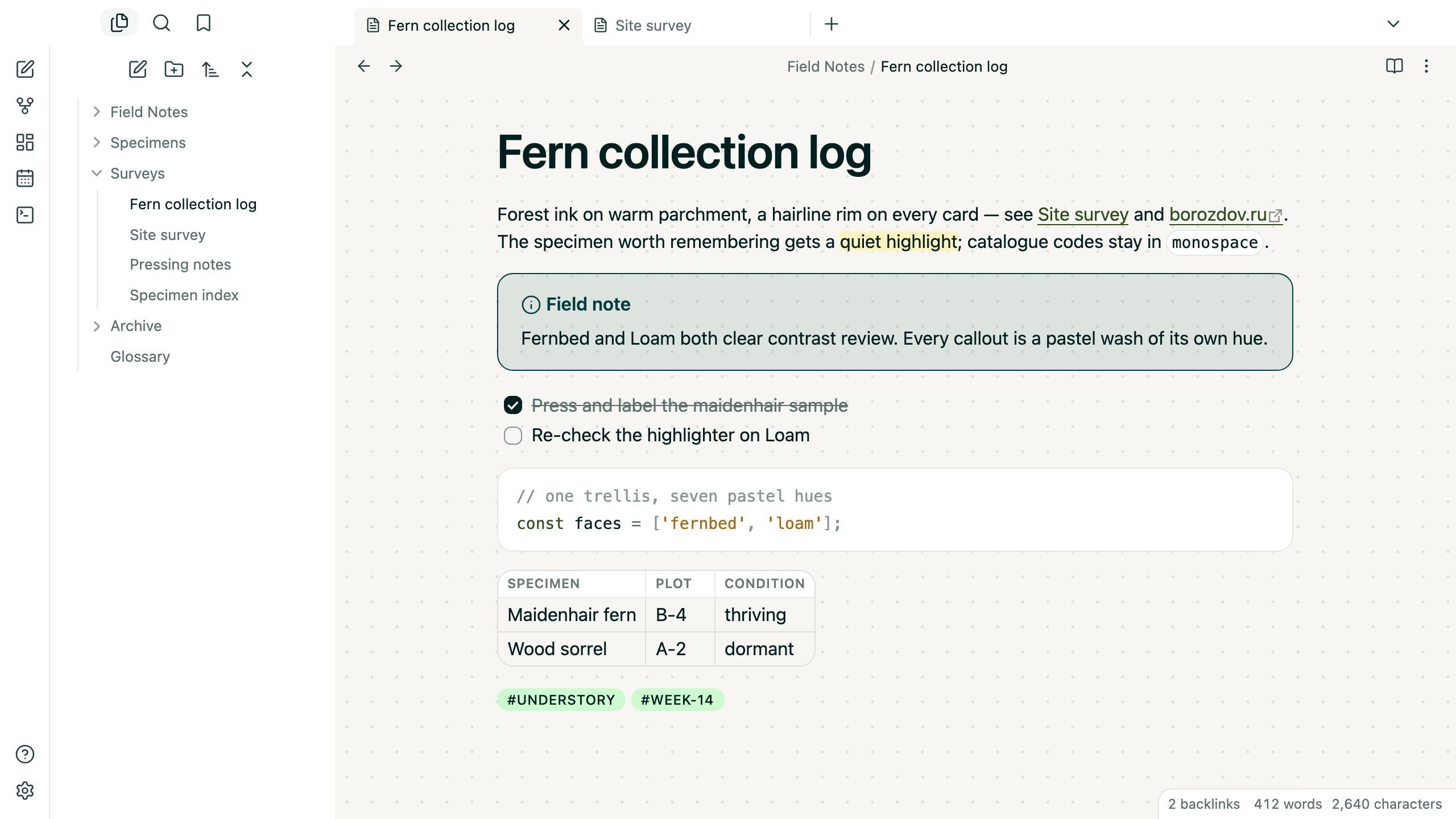Open canvas grid icon in ribbon
Viewport: 1456px width, 819px height.
(25, 142)
